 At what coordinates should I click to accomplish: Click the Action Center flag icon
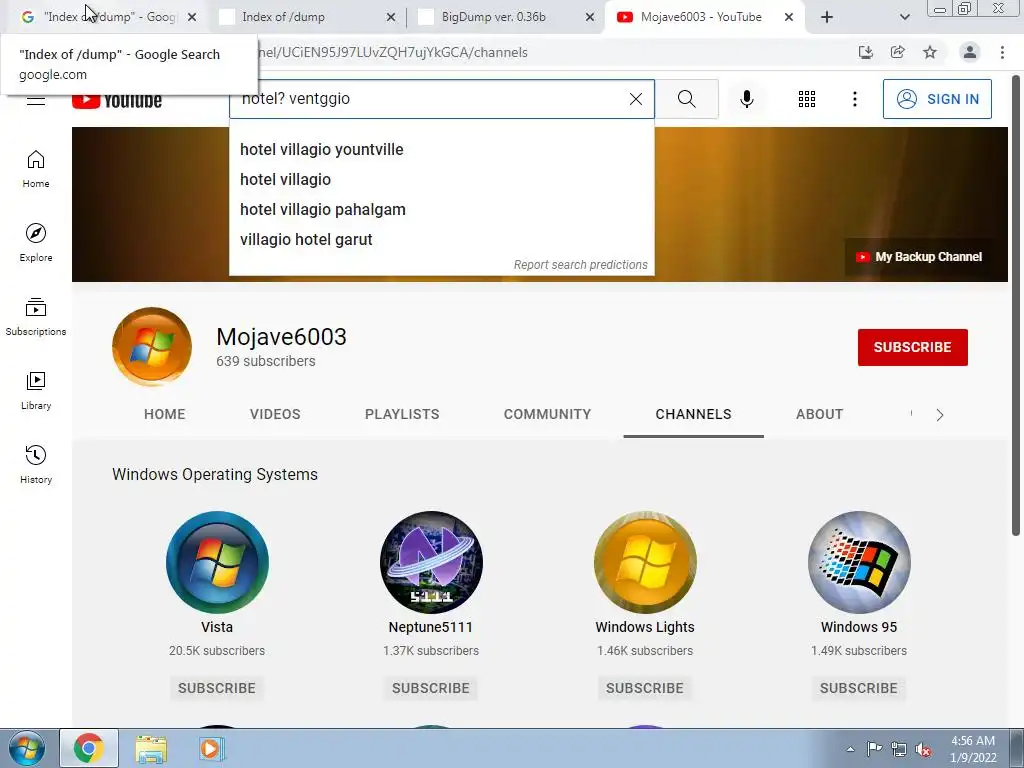tap(874, 749)
